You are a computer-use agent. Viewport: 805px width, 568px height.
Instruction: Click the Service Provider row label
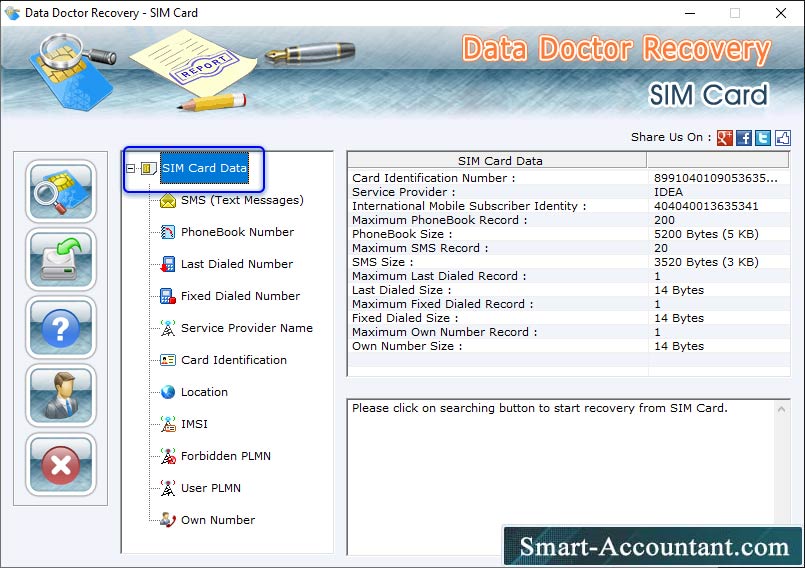point(404,192)
